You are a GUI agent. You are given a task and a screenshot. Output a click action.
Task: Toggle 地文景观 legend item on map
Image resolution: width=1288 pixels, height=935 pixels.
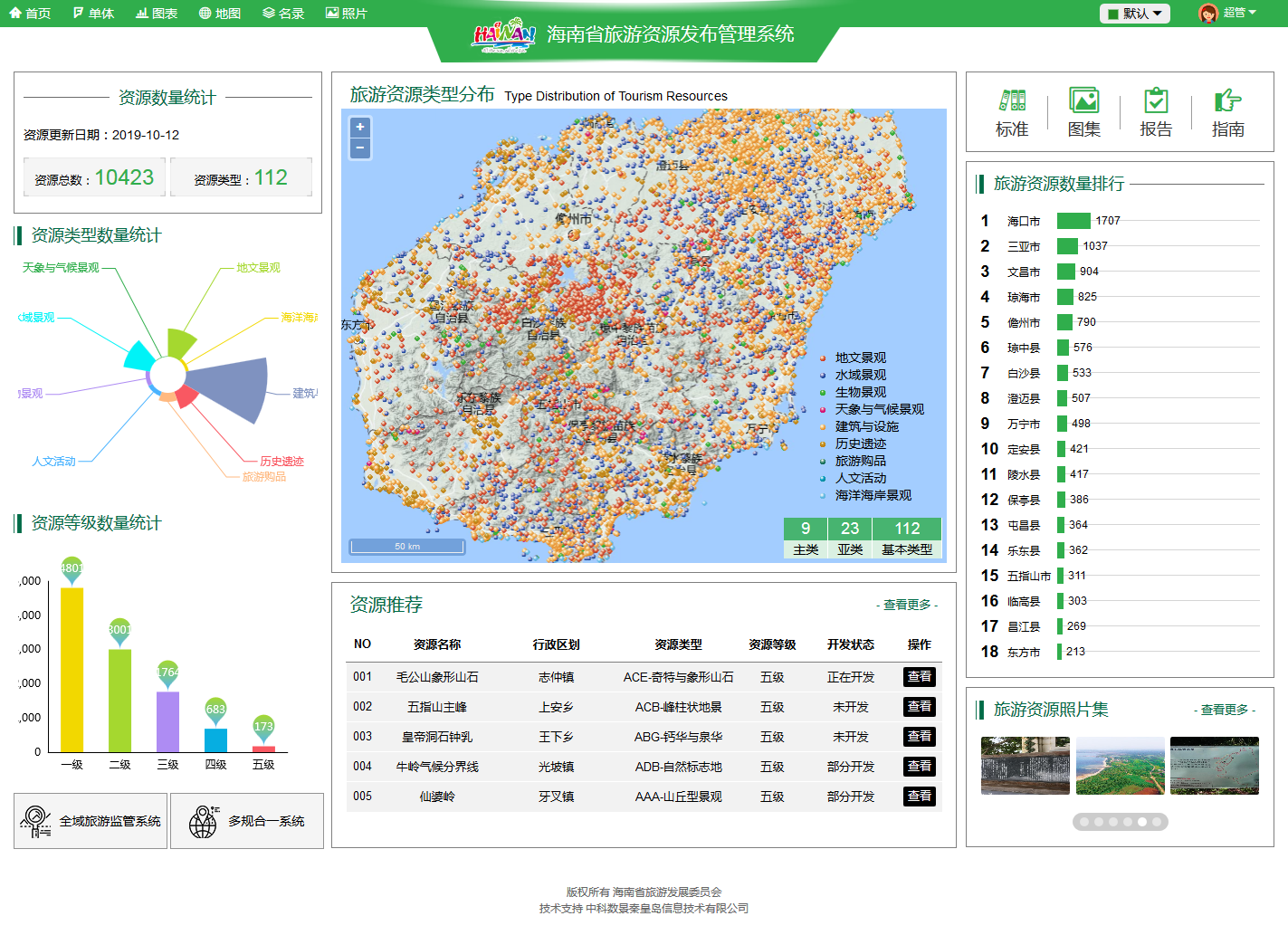click(860, 358)
